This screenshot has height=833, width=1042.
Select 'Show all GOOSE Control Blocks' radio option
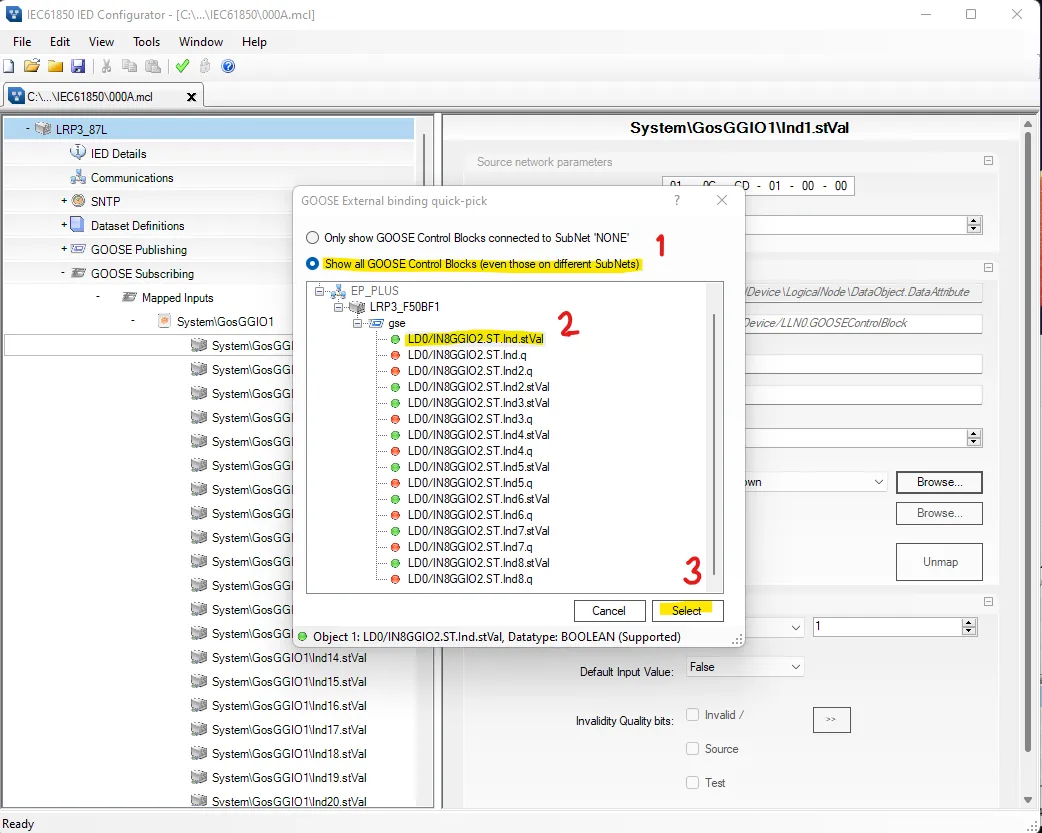point(312,264)
